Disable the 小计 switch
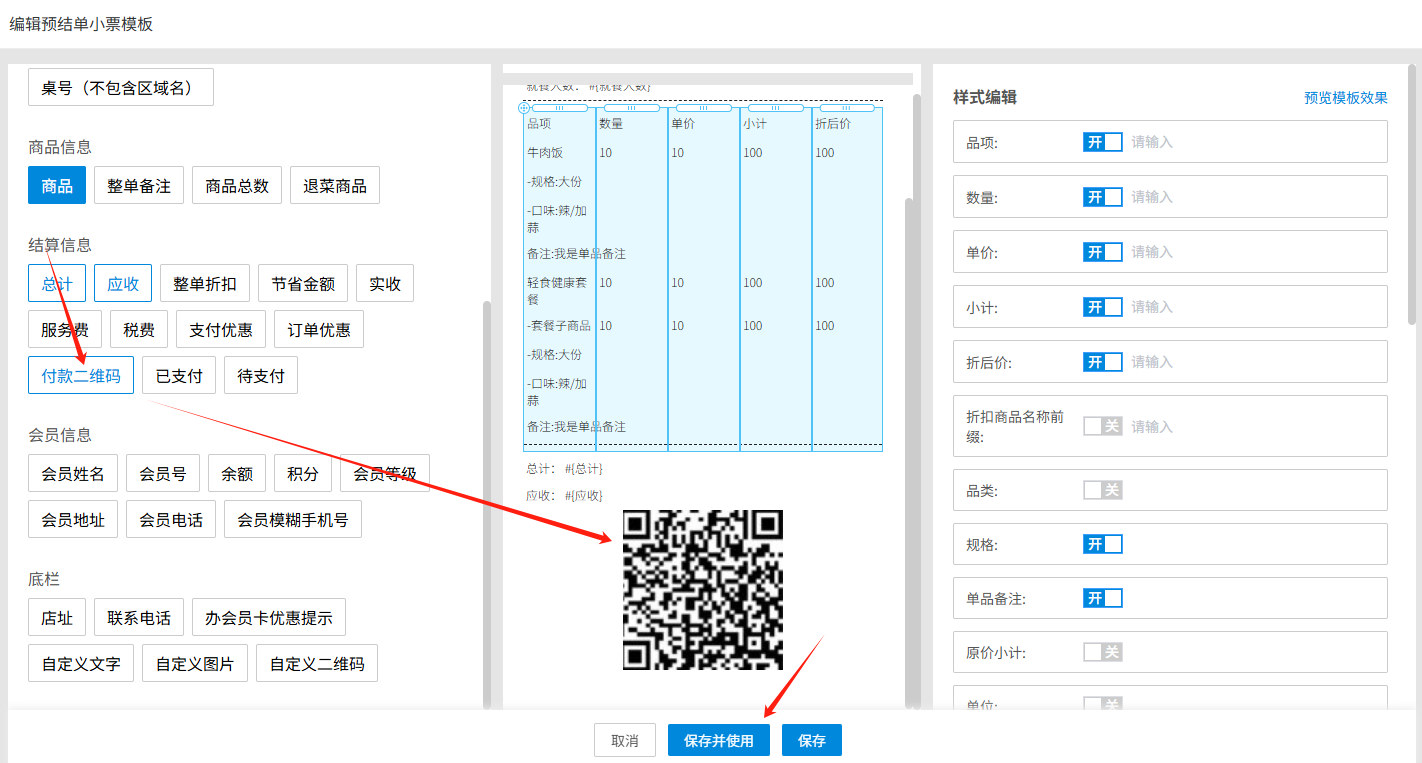 [x=1103, y=307]
